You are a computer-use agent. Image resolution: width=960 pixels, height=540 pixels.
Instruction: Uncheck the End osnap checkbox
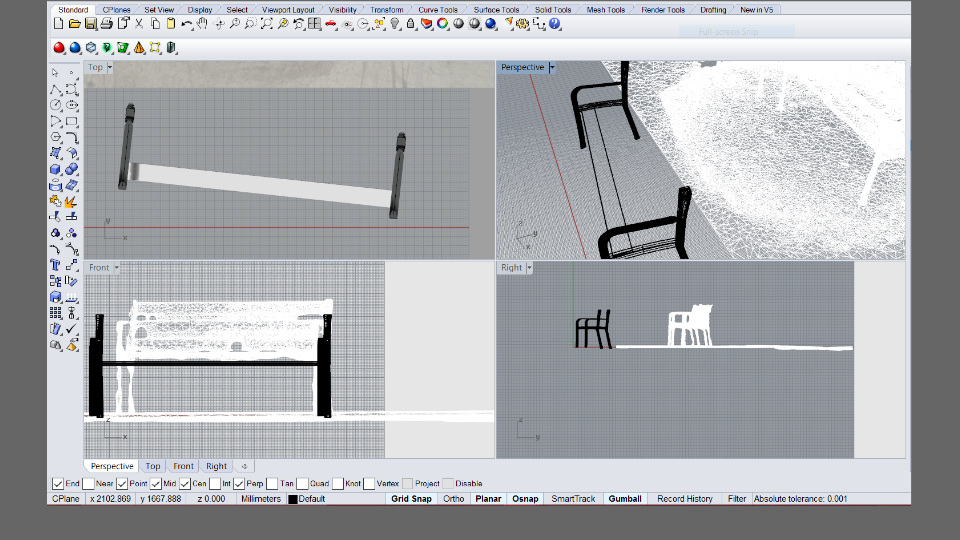(x=58, y=483)
